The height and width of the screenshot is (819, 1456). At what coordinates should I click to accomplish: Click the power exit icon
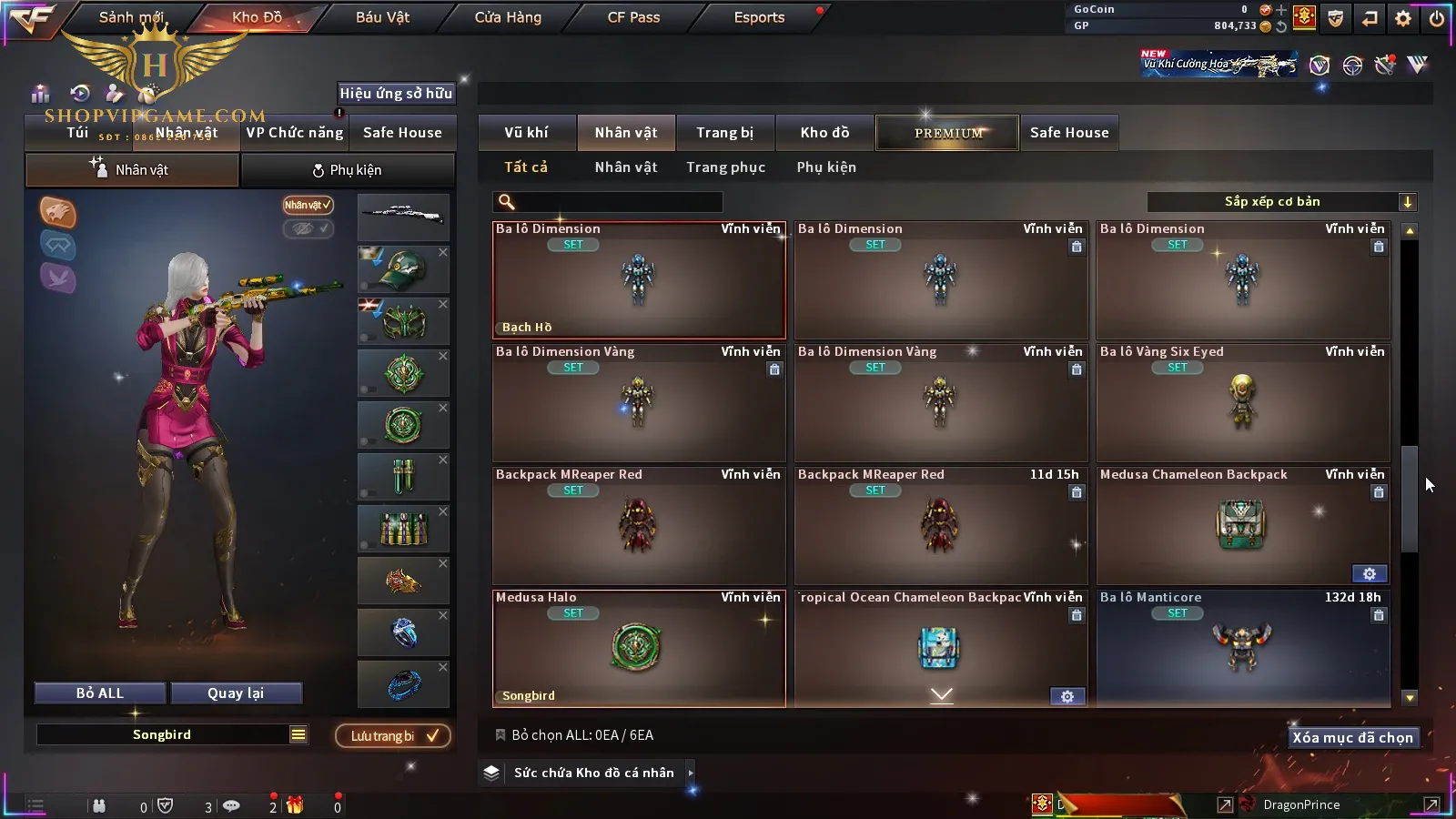[1436, 18]
